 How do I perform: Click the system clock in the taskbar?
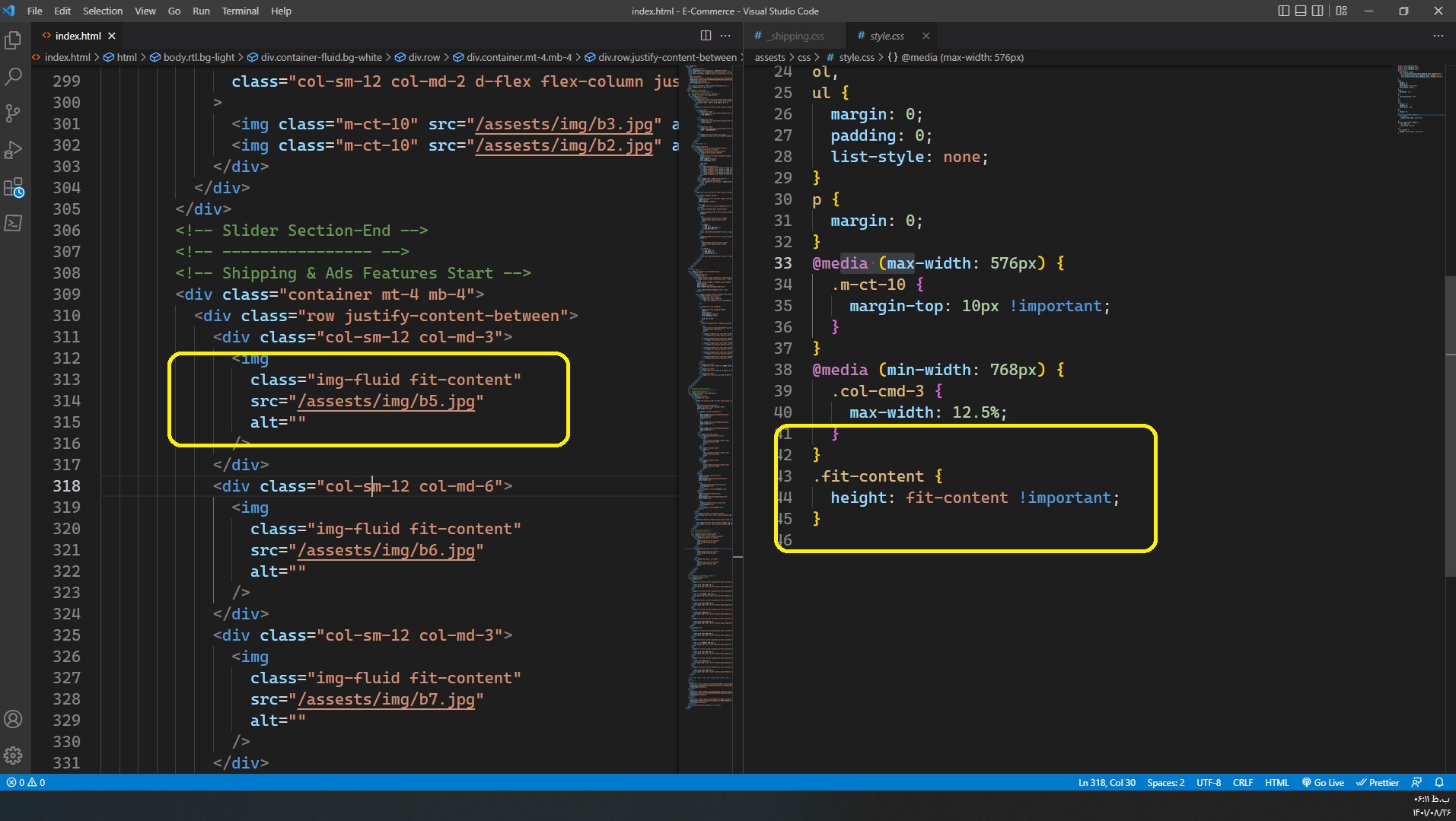1432,806
